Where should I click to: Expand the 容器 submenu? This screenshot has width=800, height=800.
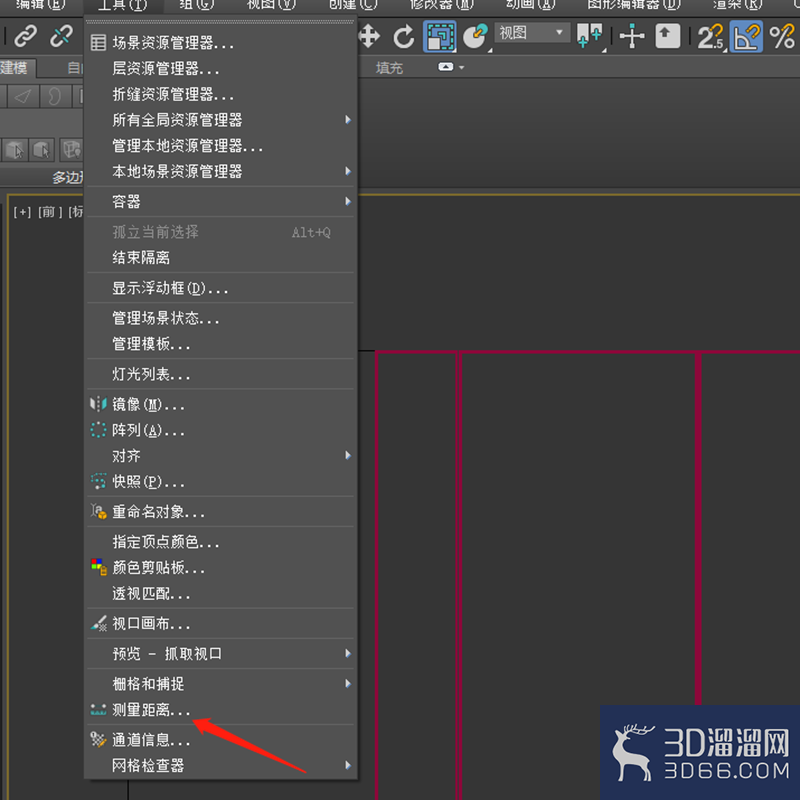[220, 202]
